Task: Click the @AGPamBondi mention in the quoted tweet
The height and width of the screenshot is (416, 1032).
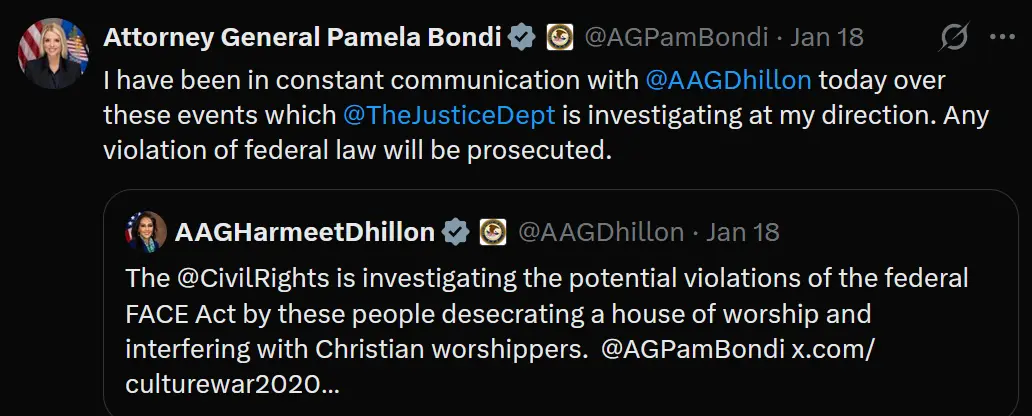Action: [x=709, y=350]
